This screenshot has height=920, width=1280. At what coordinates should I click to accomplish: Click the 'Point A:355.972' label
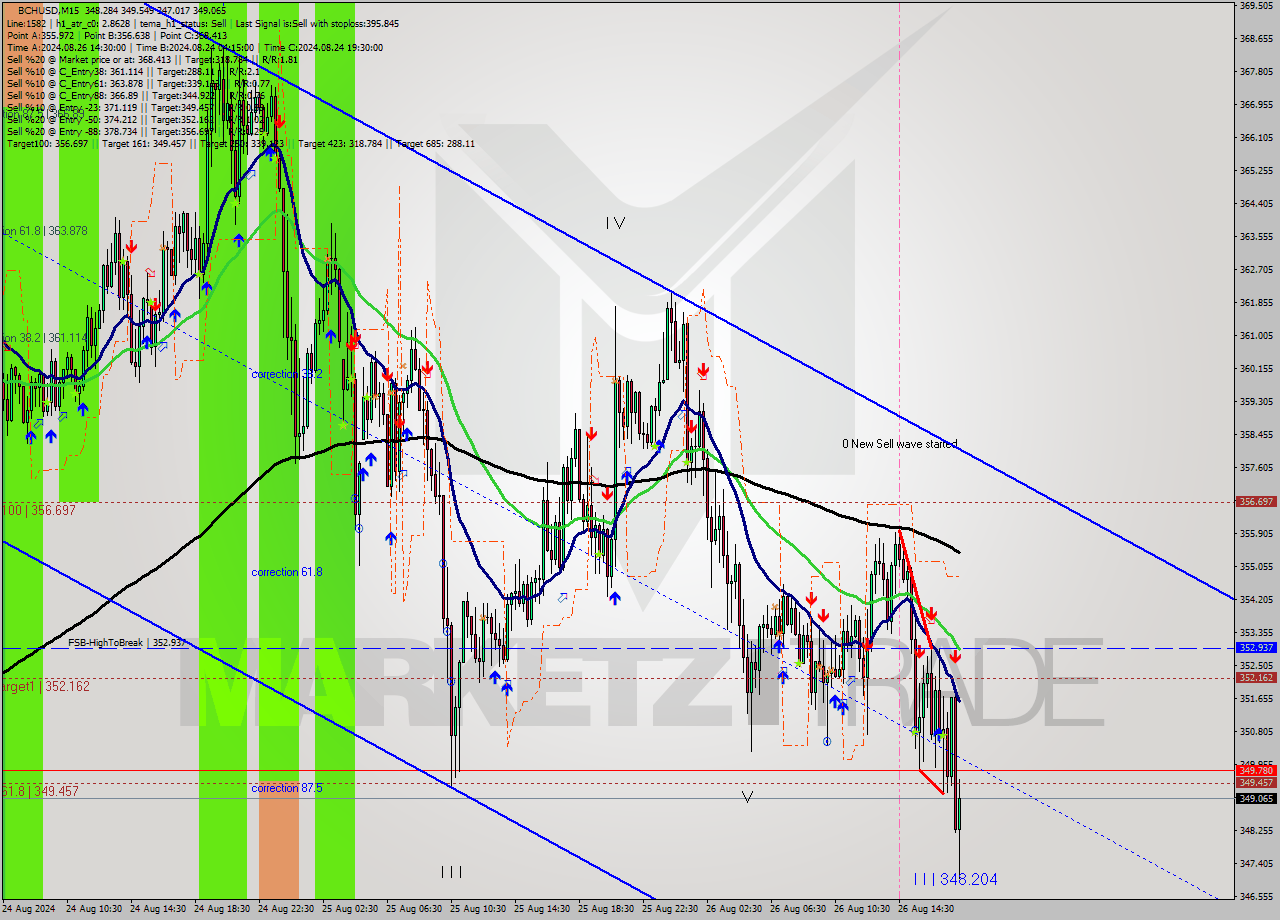click(40, 35)
